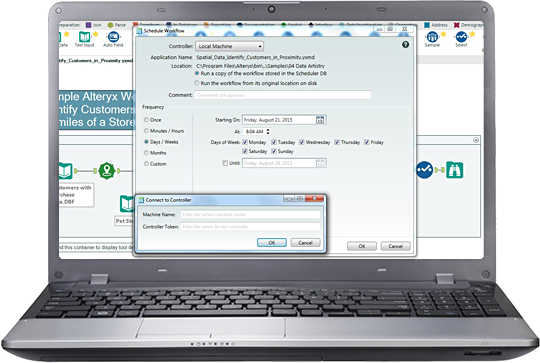Click the workflow file tab Identify_Customers_in_Proximity
The image size is (540, 363).
tap(96, 61)
